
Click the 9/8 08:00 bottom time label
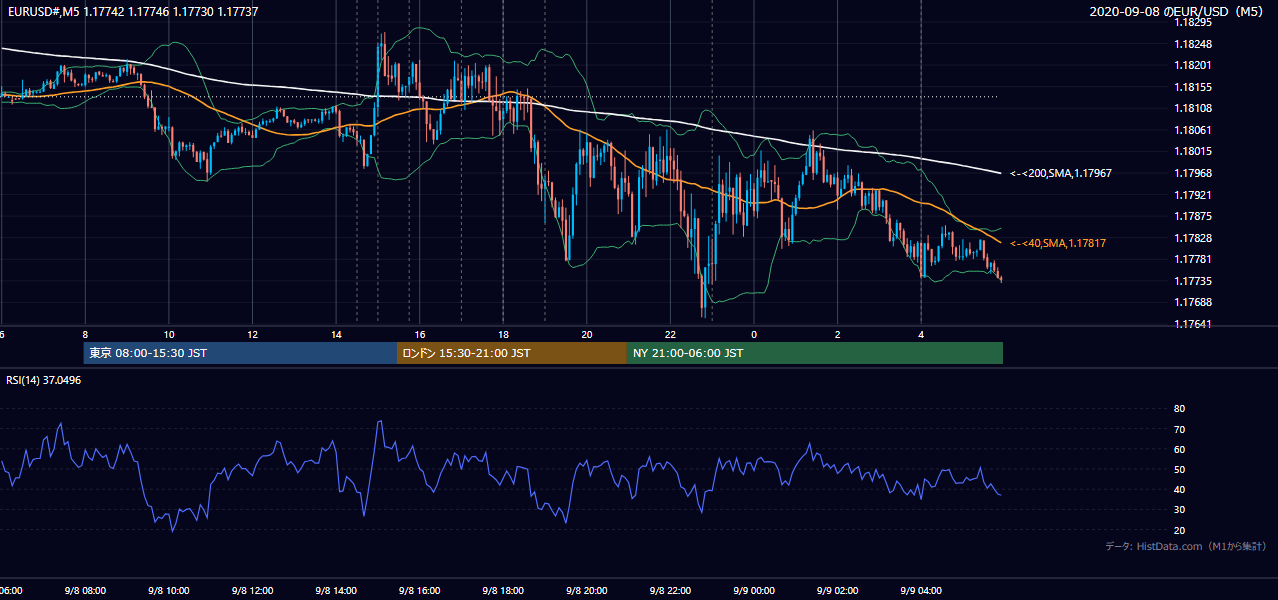84,591
